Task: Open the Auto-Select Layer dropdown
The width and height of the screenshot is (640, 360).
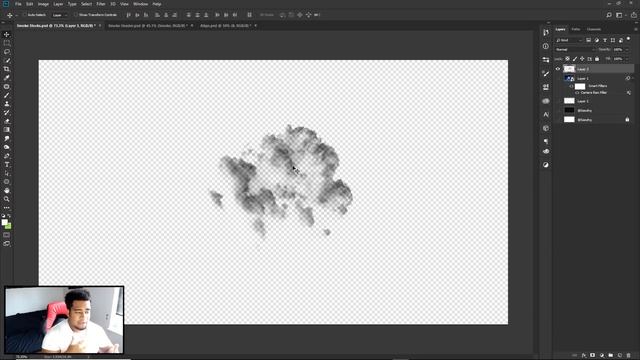Action: tap(60, 15)
